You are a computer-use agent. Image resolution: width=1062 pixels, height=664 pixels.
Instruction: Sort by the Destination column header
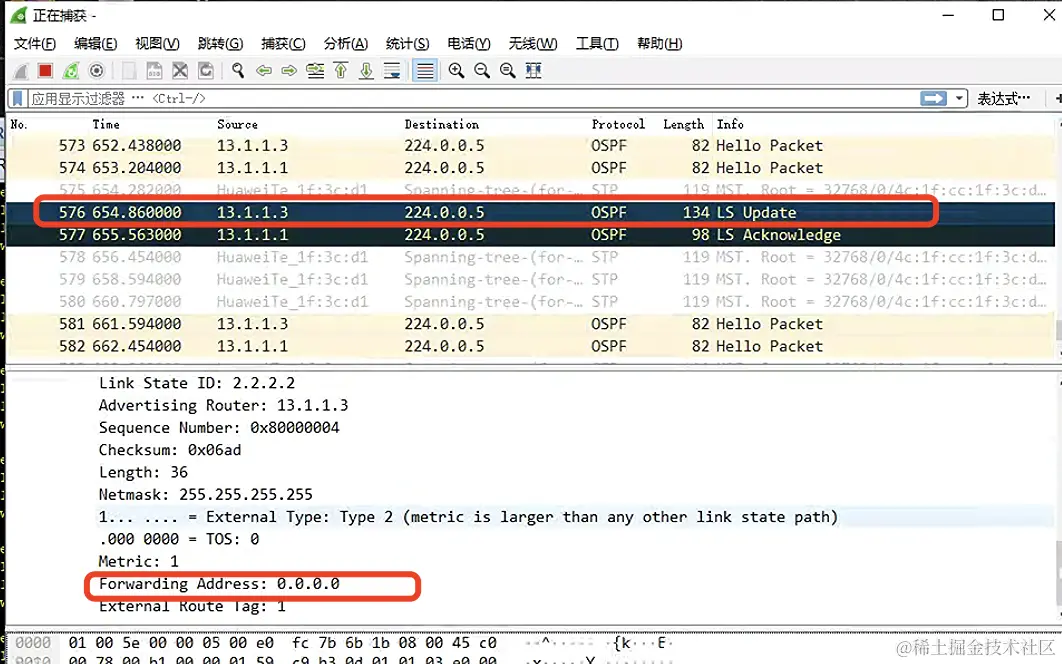coord(442,124)
